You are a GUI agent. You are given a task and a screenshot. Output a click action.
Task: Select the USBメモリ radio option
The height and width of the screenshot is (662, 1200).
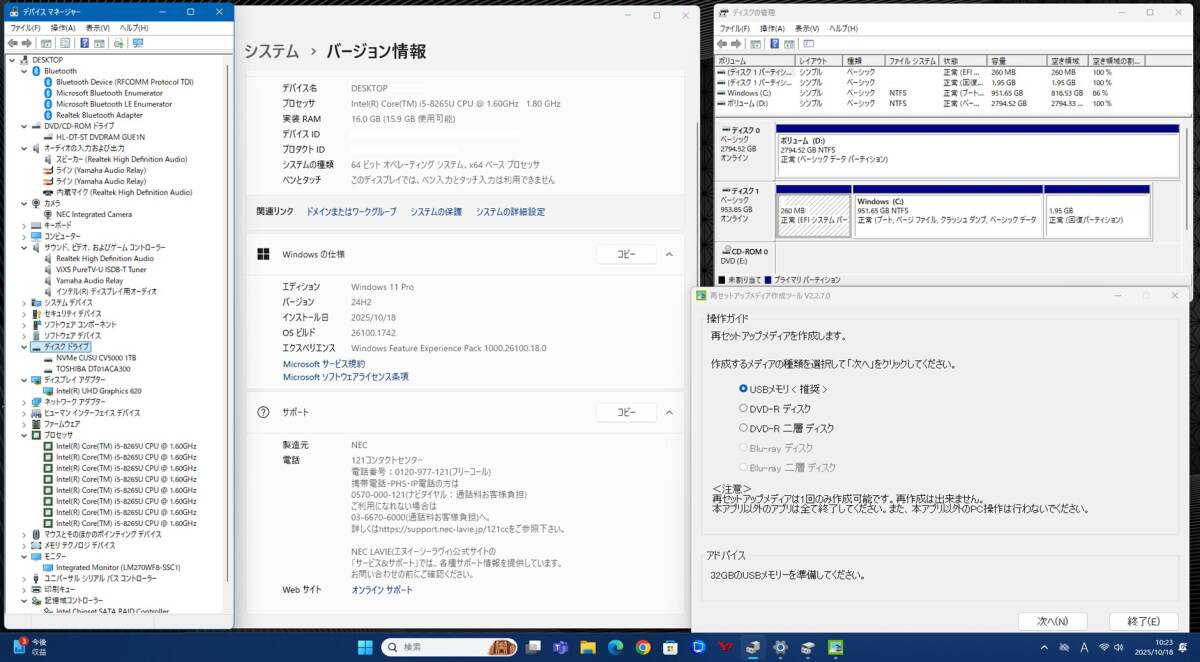click(743, 388)
